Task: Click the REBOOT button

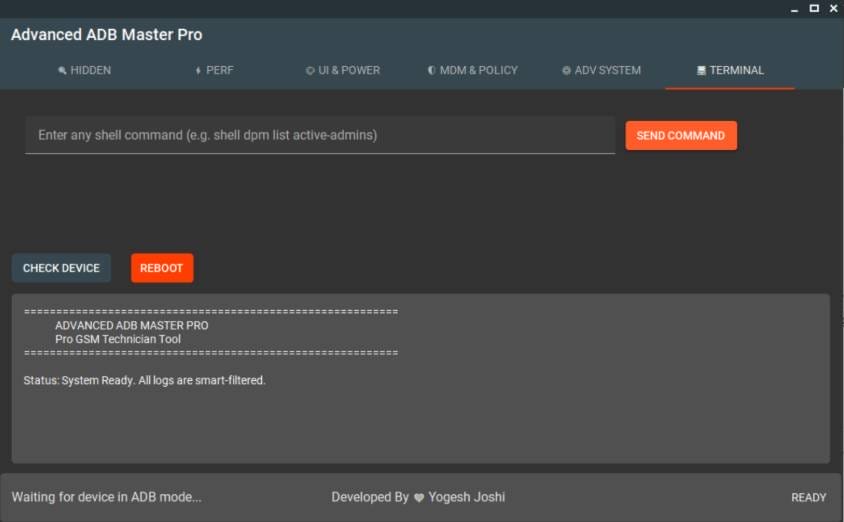Action: coord(161,268)
